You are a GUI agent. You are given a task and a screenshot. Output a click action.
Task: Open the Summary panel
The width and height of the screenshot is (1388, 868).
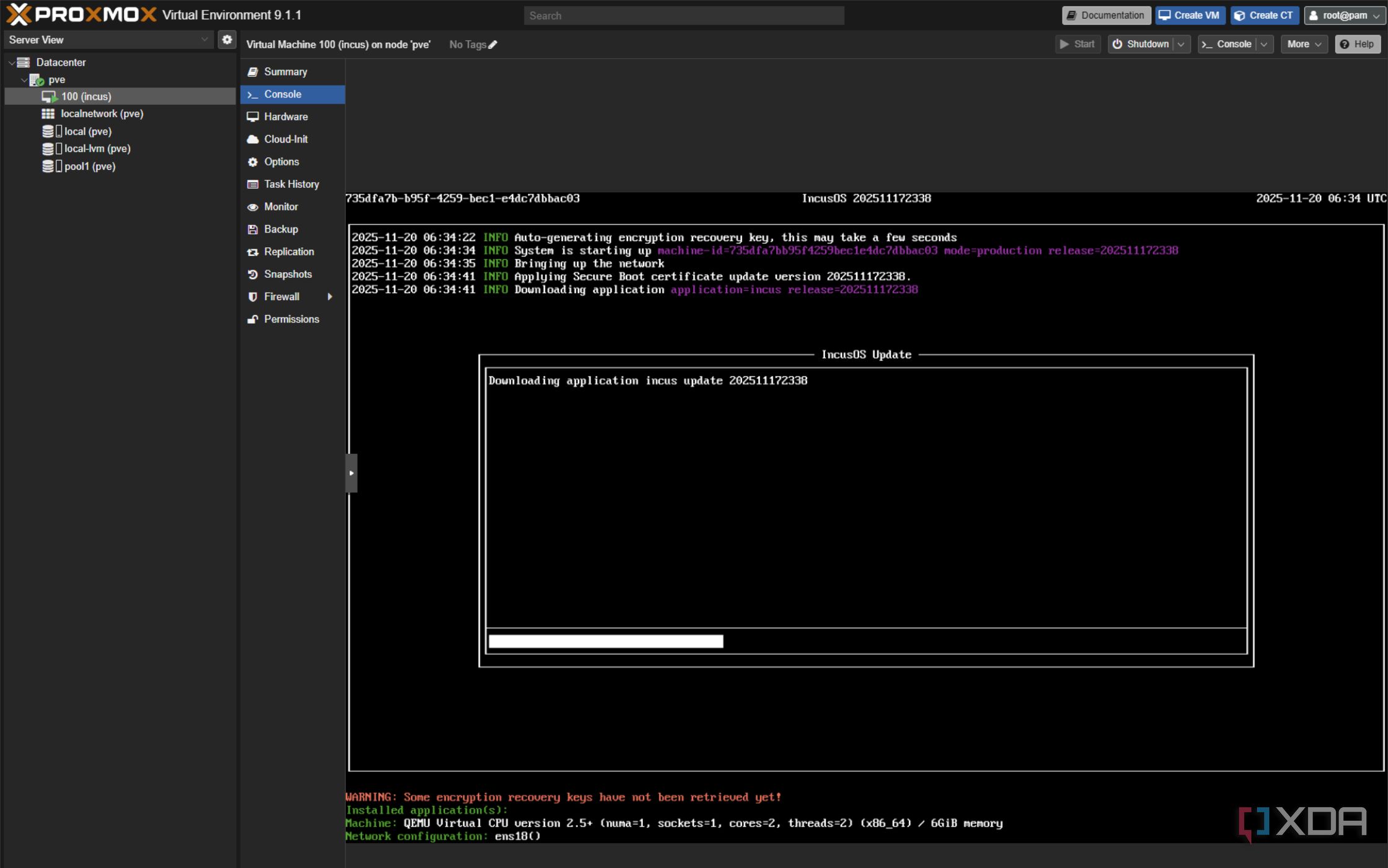(x=292, y=72)
